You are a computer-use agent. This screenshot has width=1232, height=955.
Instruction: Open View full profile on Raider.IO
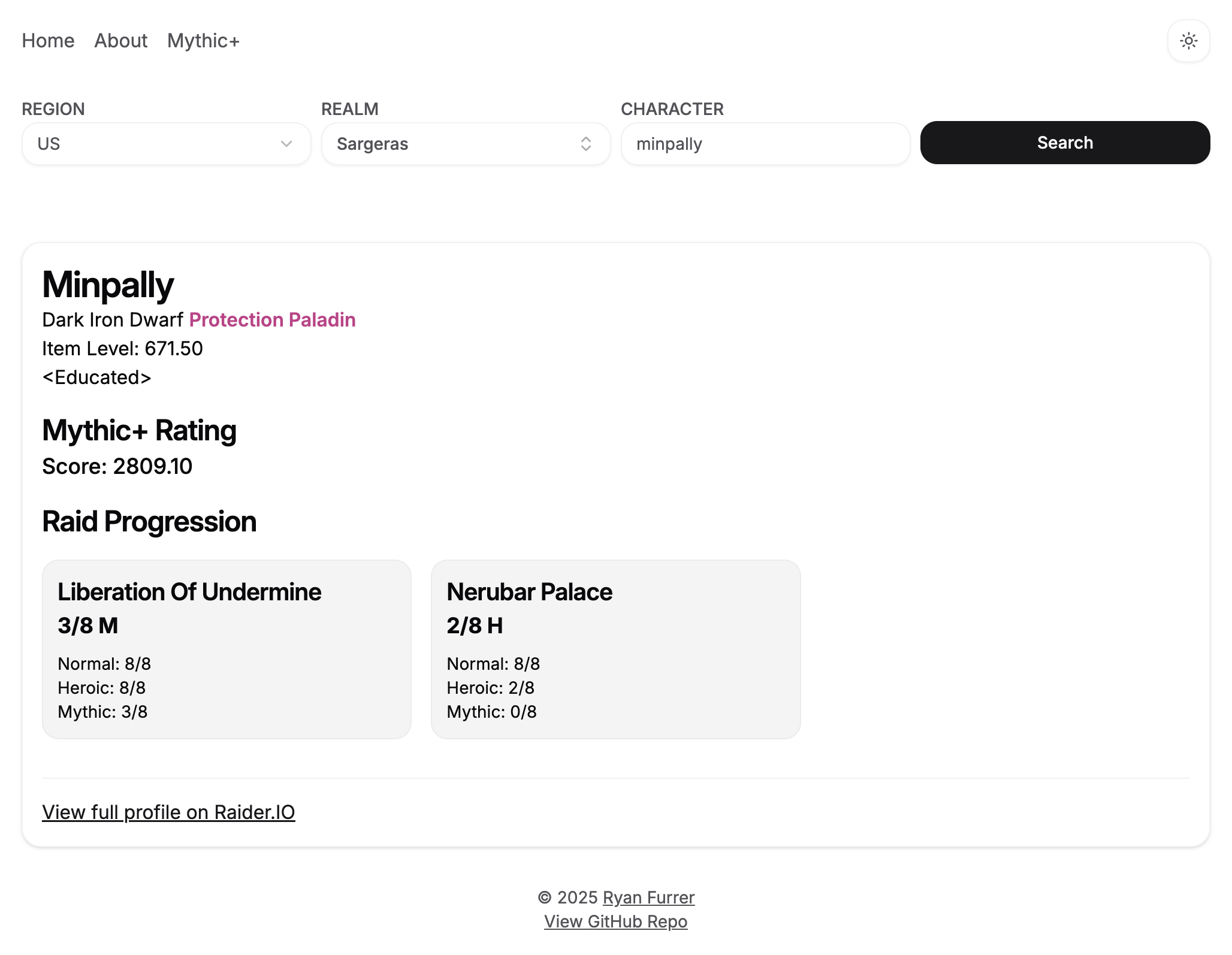pos(168,812)
